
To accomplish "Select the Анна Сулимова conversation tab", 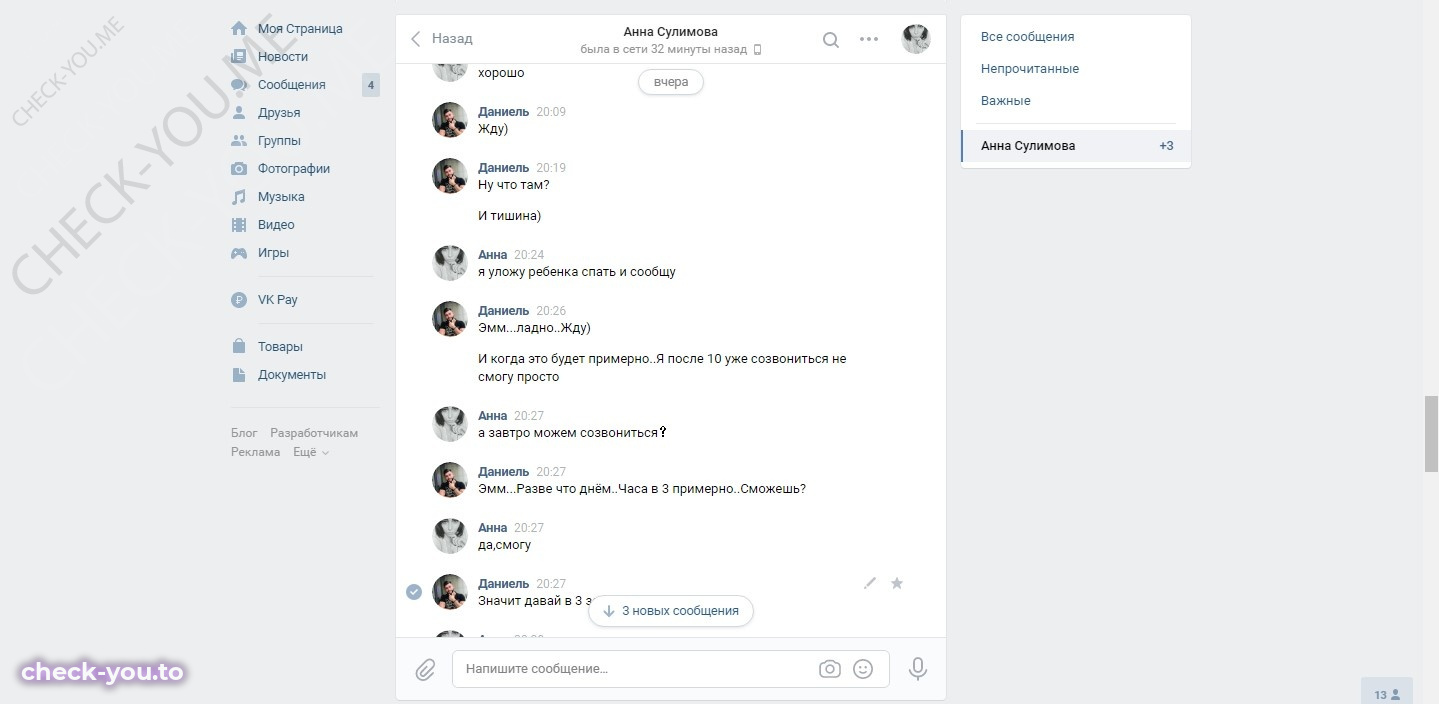I will click(1076, 146).
